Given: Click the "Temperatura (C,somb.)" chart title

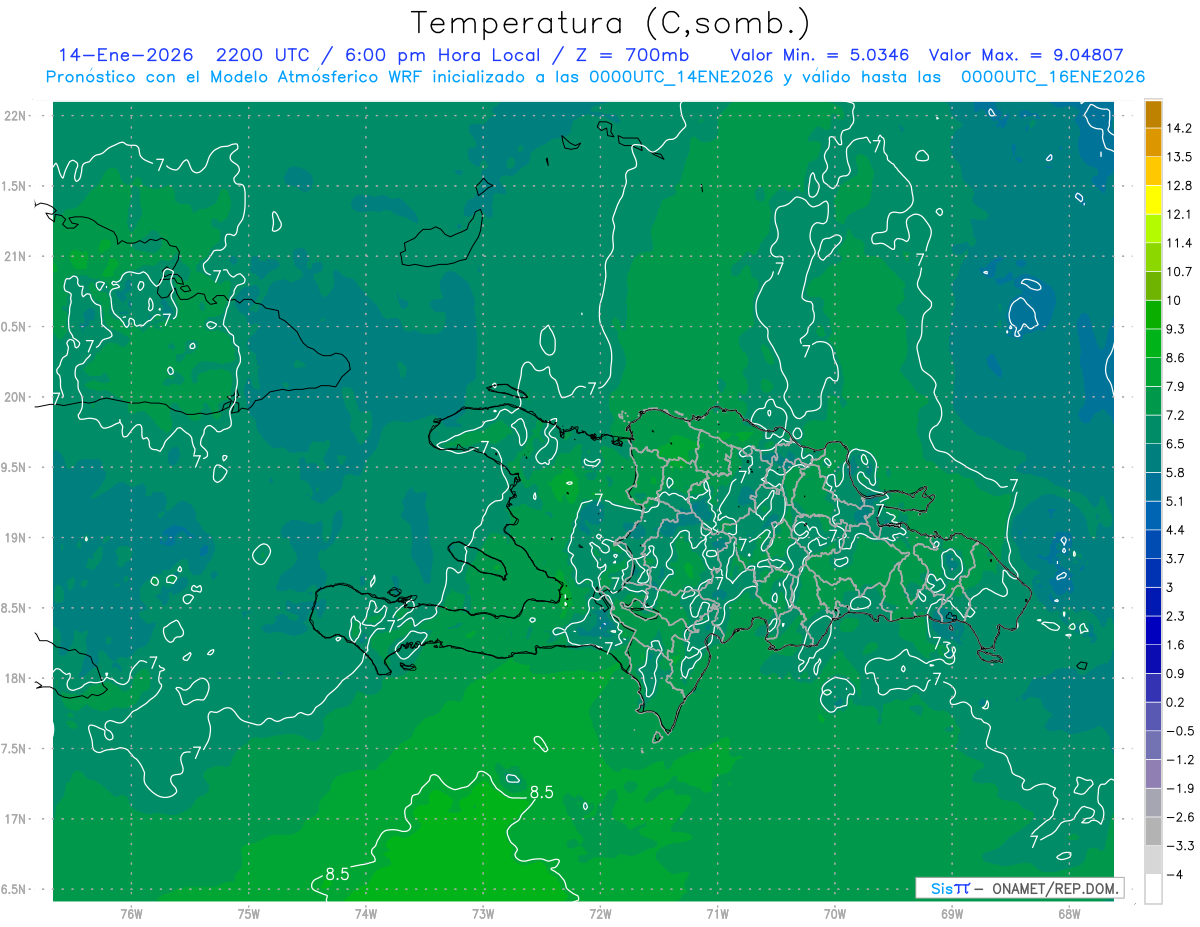Looking at the screenshot, I should 611,23.
